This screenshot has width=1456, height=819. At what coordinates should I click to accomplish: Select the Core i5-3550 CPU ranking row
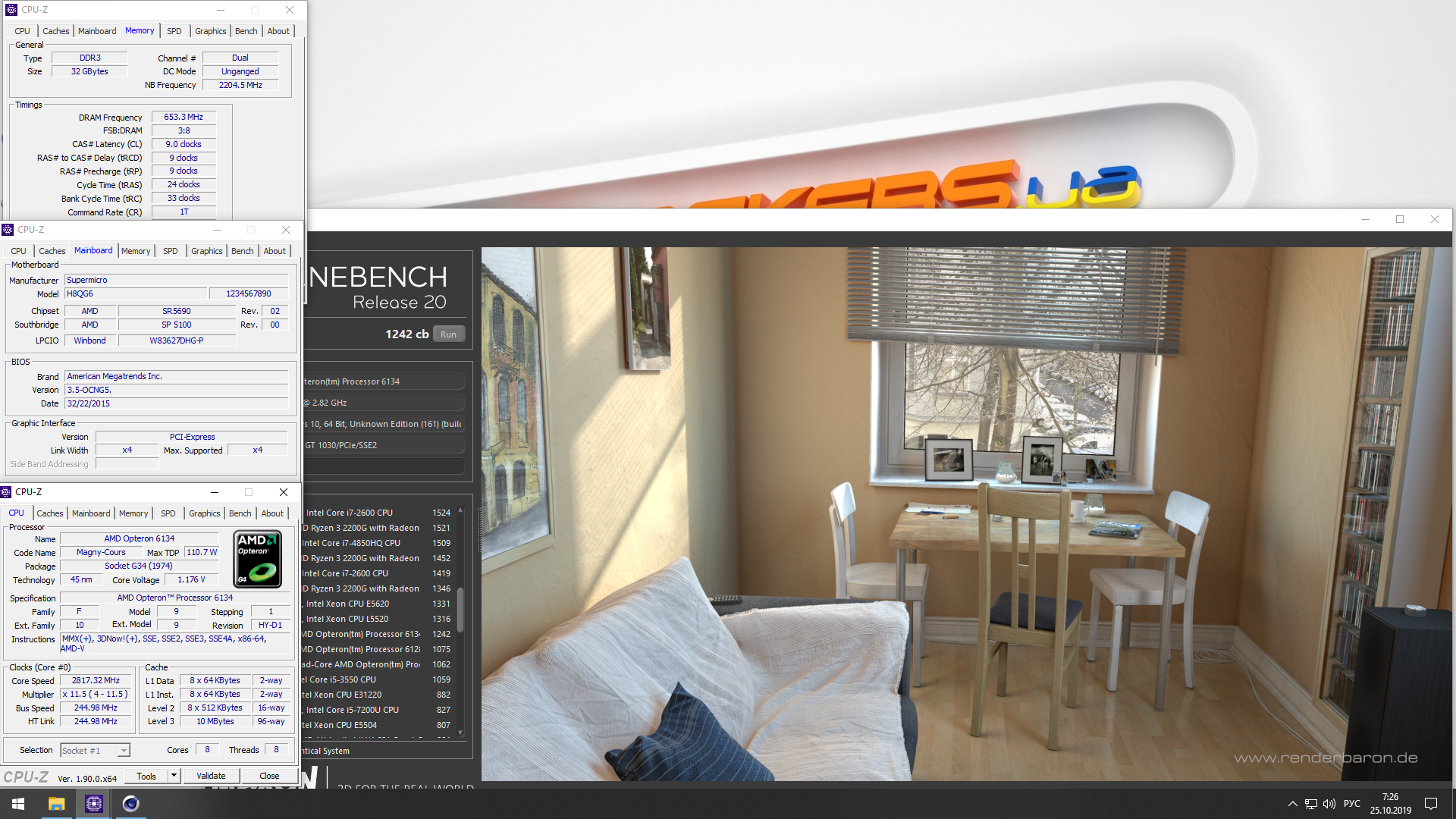378,679
